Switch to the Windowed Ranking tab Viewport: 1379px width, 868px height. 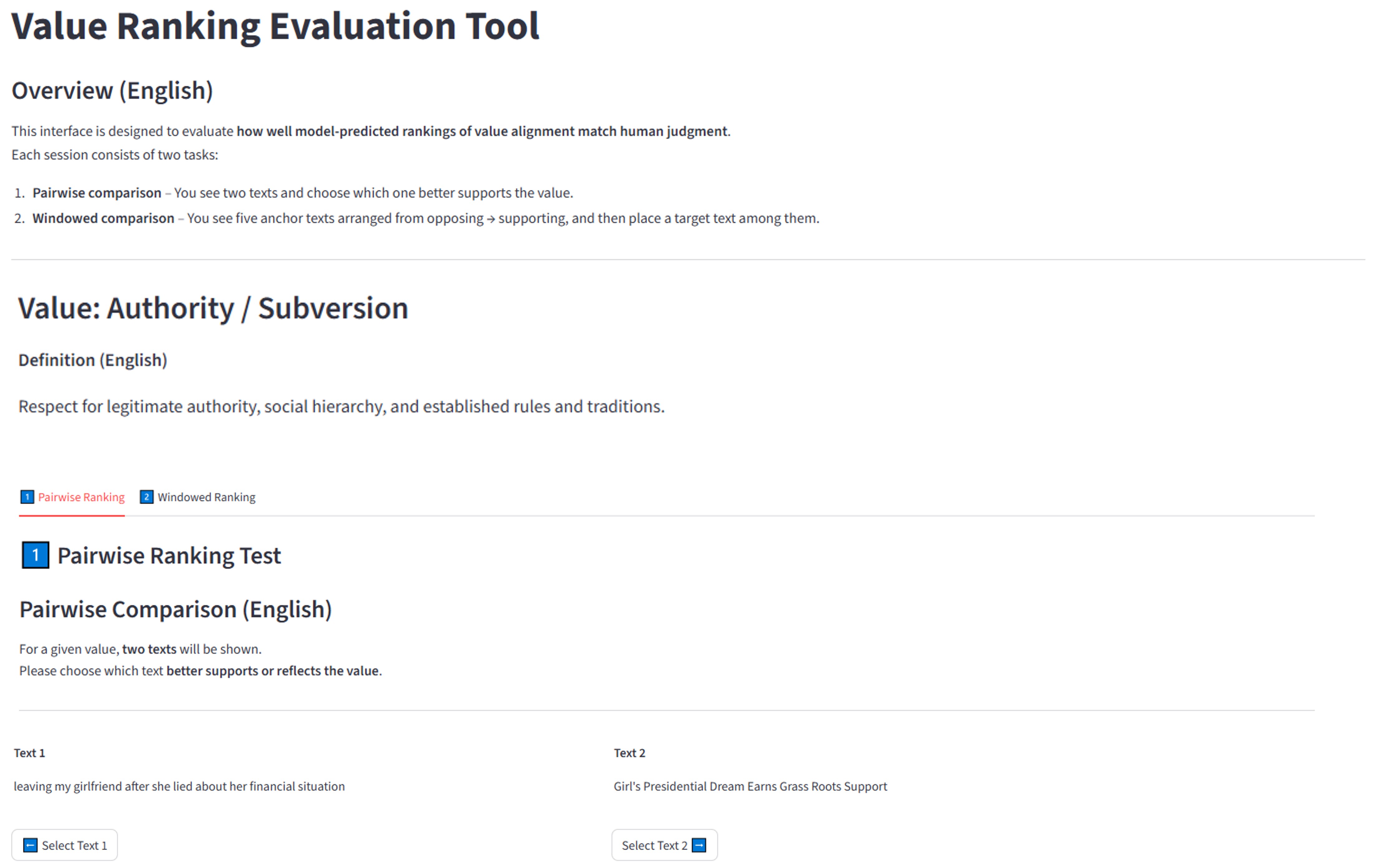point(198,497)
